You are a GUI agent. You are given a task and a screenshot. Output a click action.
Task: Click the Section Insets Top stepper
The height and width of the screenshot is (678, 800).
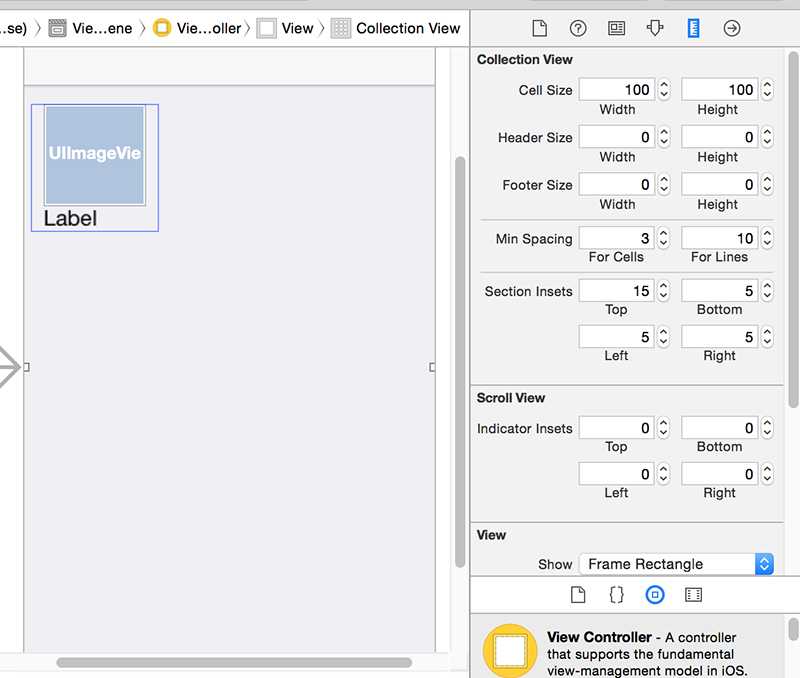[663, 291]
